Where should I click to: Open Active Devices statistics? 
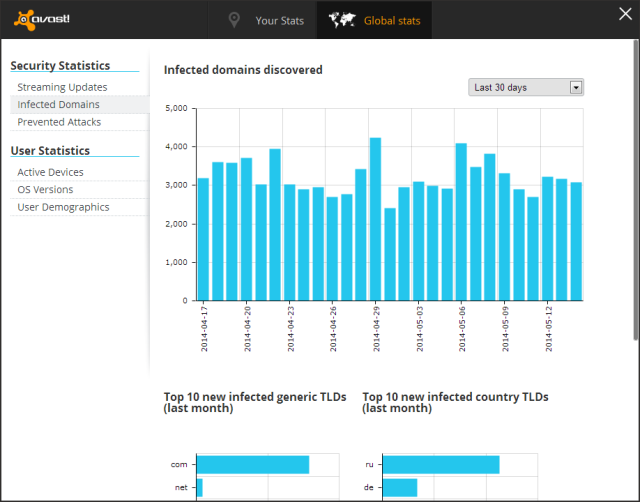tap(50, 172)
